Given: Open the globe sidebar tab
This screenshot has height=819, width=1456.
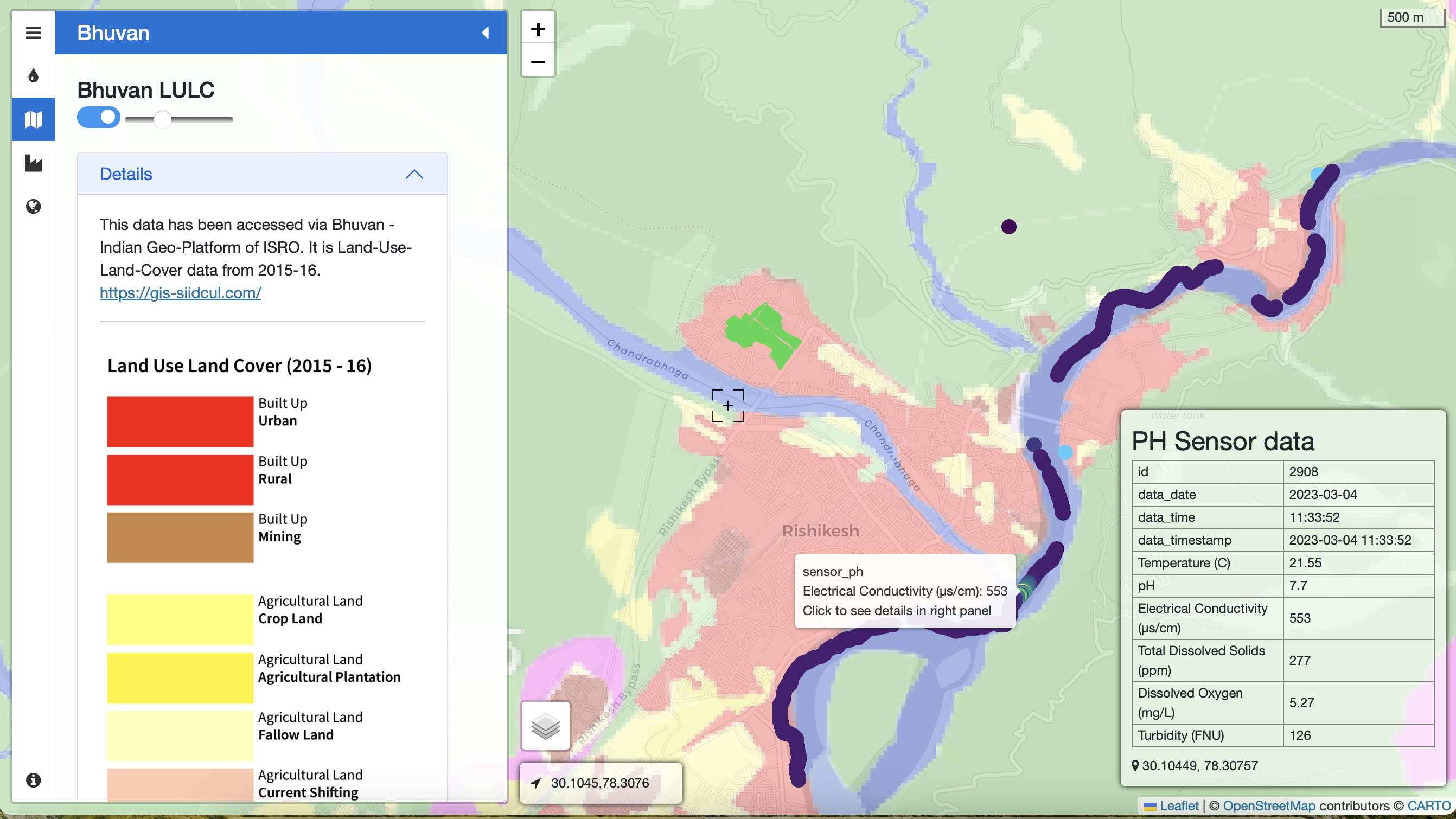Looking at the screenshot, I should 33,206.
